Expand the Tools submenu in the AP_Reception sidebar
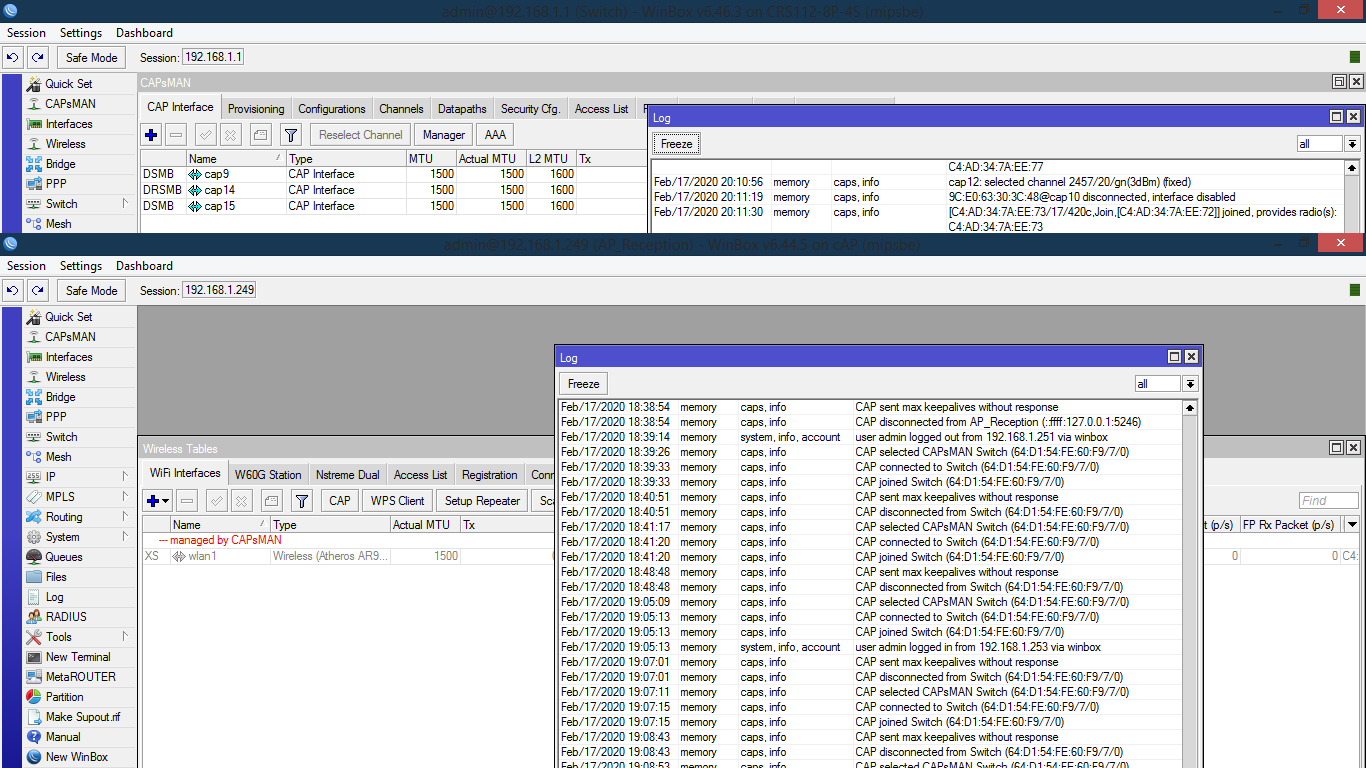This screenshot has height=768, width=1366. pyautogui.click(x=126, y=637)
